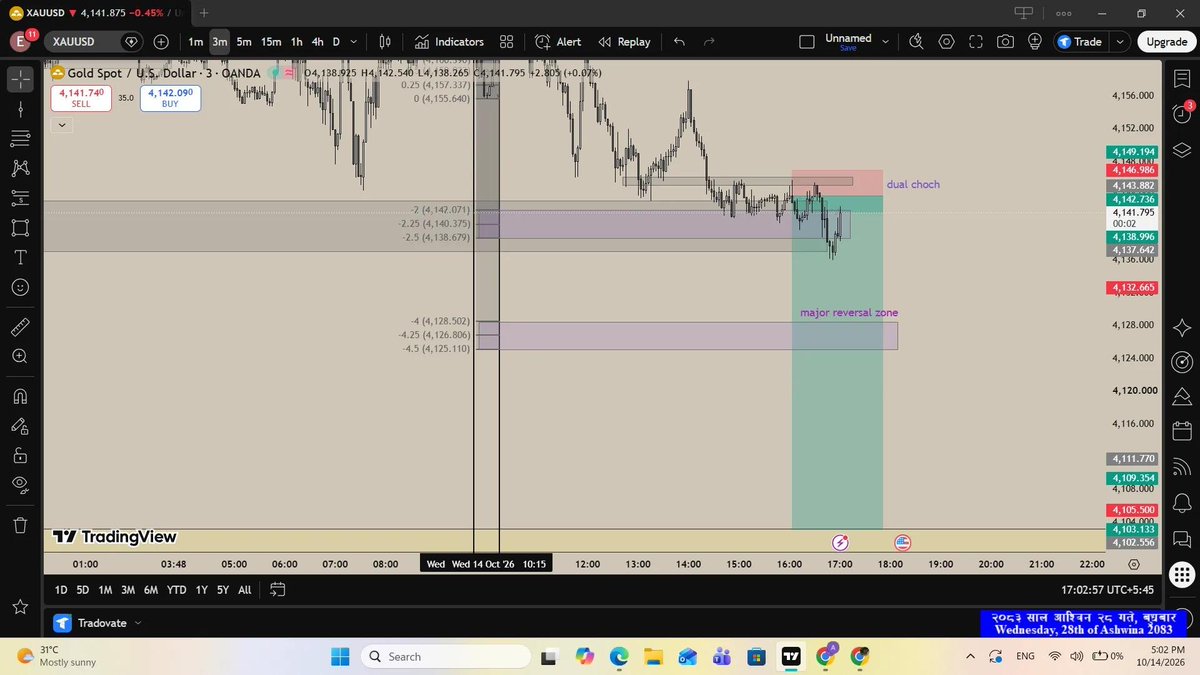1200x675 pixels.
Task: Collapse the chart legend chevron
Action: [62, 125]
